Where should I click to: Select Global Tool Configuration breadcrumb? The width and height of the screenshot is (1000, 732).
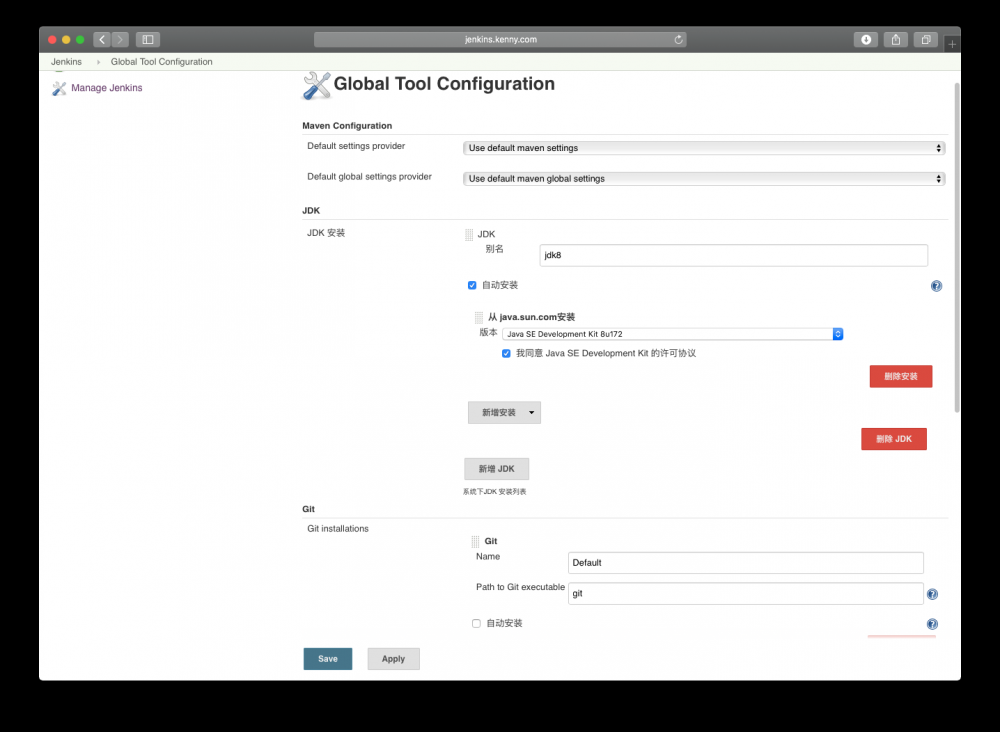(161, 61)
